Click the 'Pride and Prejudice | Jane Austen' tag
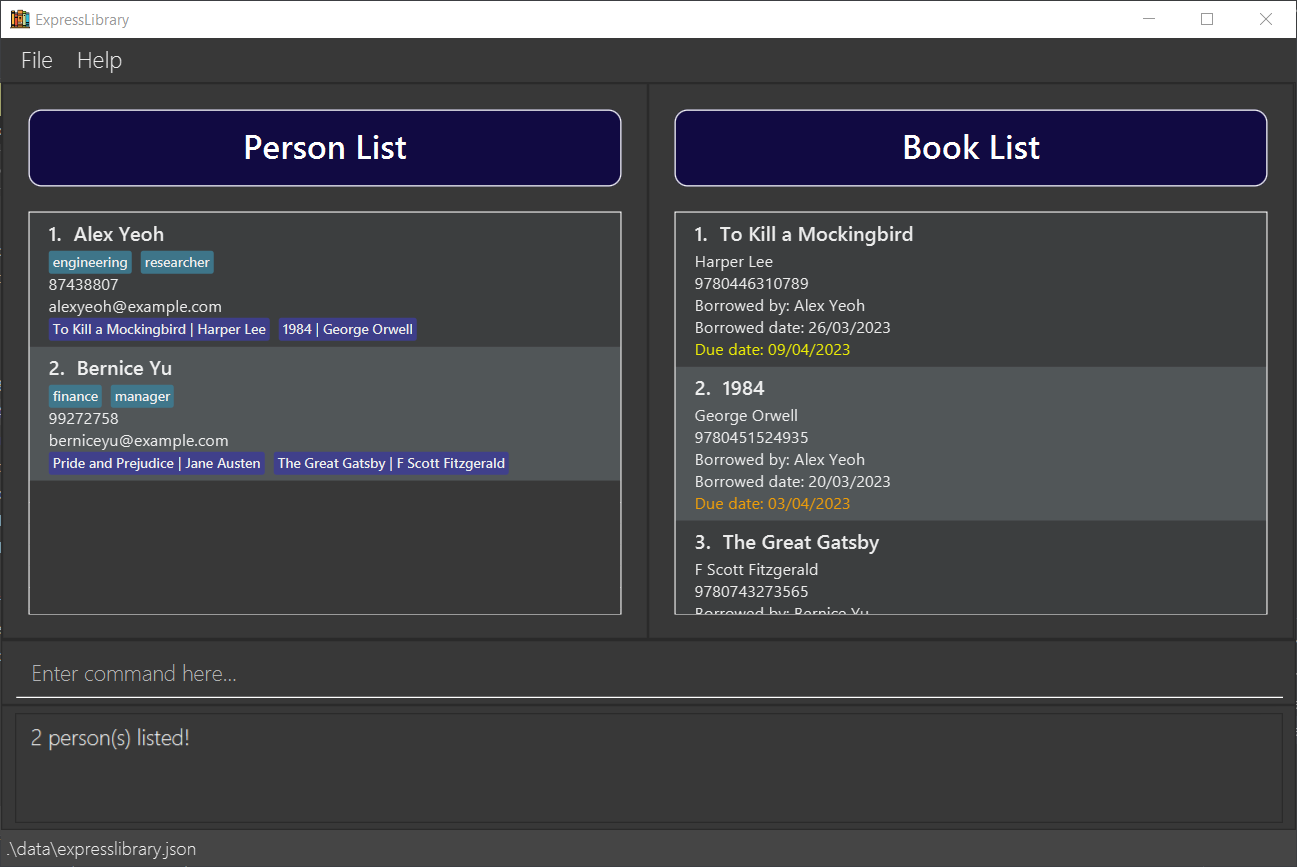The height and width of the screenshot is (867, 1297). pos(157,463)
